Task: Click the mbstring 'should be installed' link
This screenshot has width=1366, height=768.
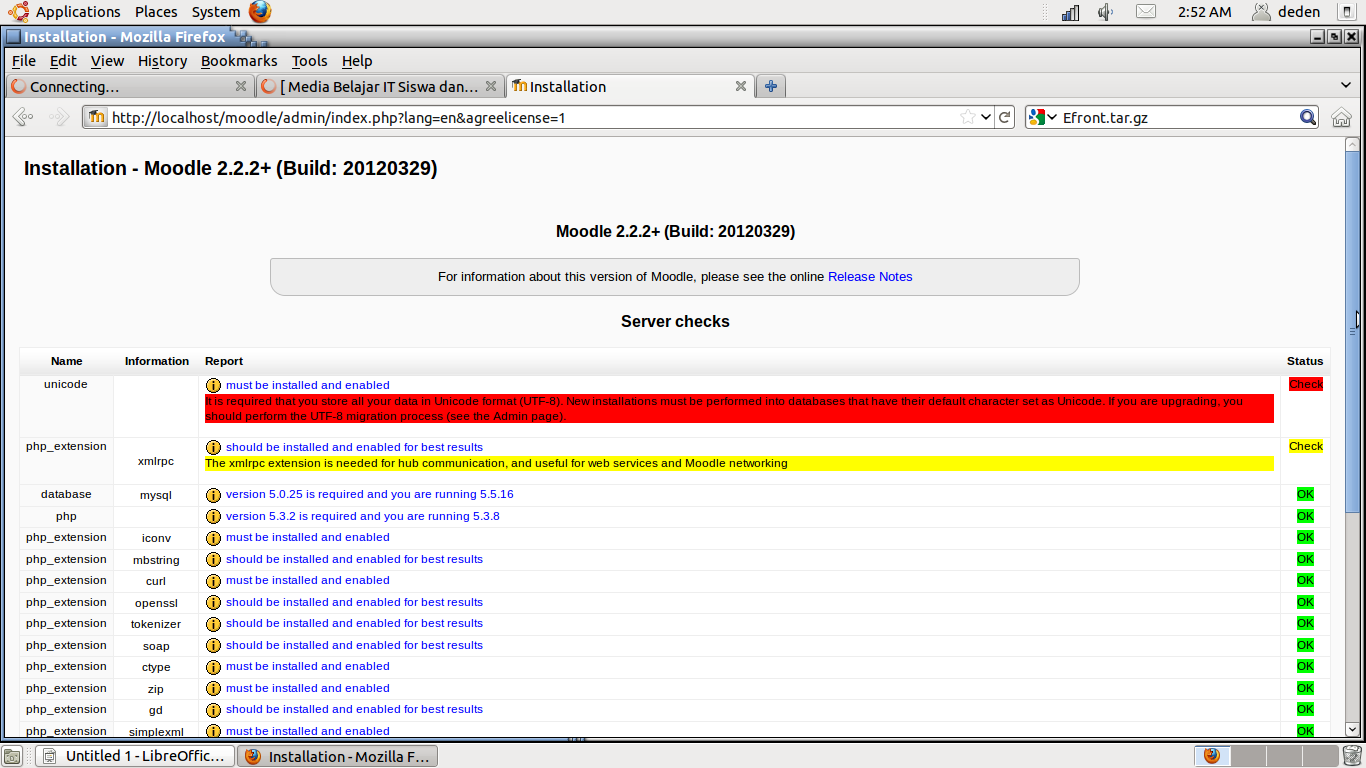Action: pos(354,559)
